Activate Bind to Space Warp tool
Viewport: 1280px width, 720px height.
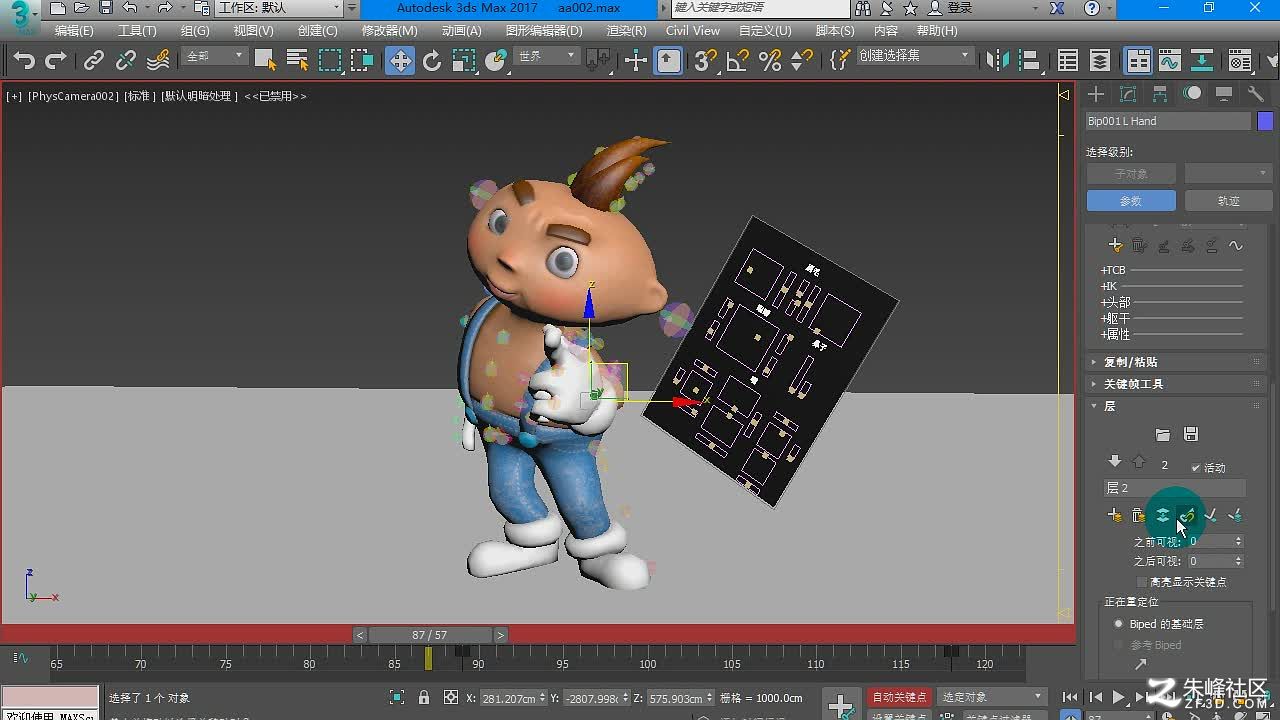[158, 61]
